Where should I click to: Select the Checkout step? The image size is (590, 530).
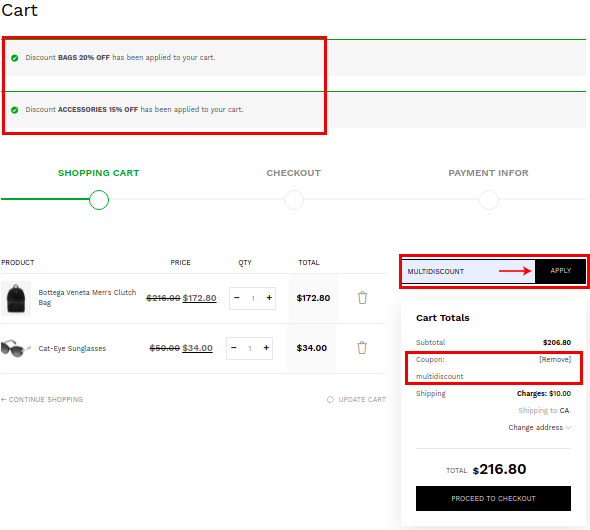click(293, 173)
